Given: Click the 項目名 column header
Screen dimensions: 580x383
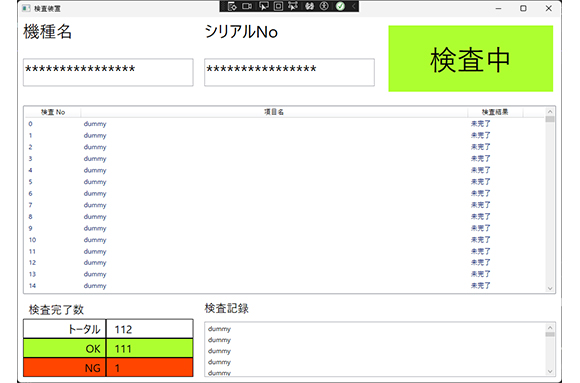Looking at the screenshot, I should (x=274, y=112).
